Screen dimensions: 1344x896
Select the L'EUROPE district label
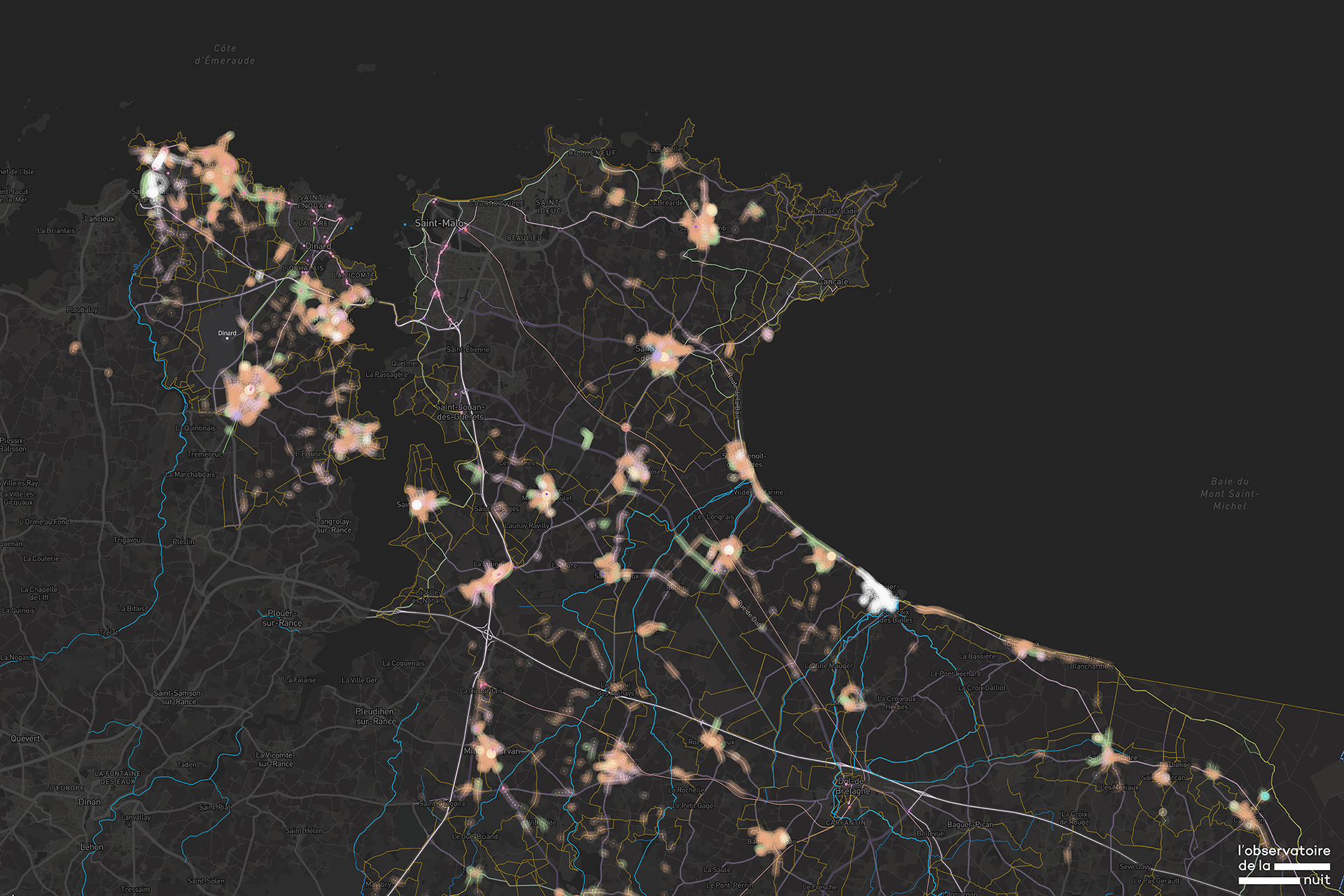pos(66,788)
